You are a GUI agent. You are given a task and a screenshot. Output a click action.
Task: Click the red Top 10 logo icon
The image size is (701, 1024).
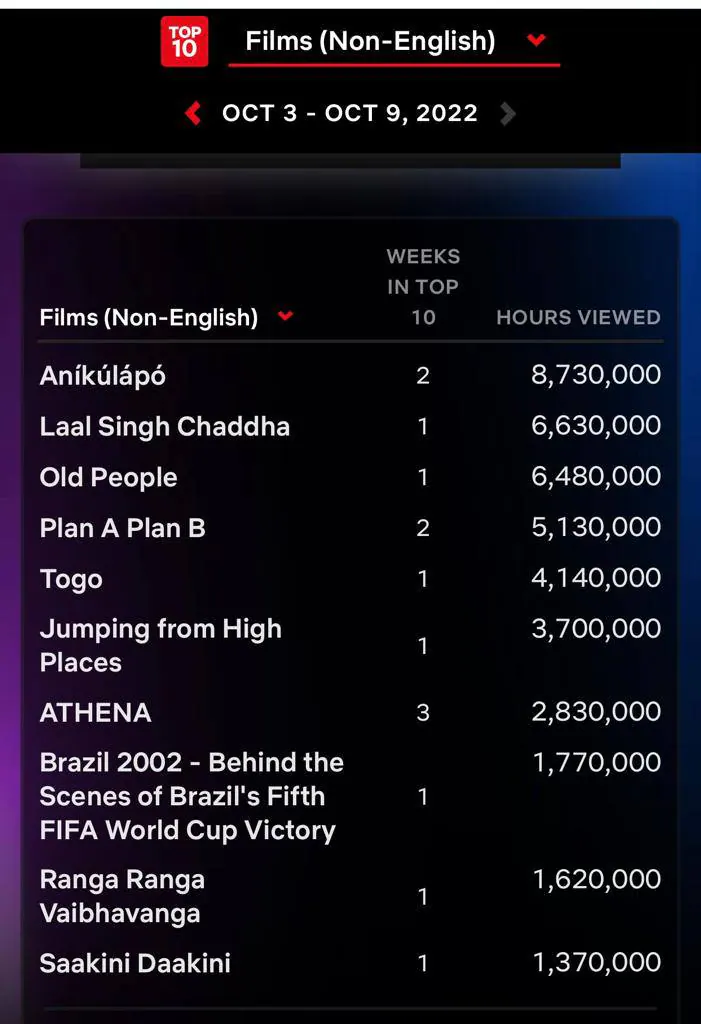(x=184, y=42)
